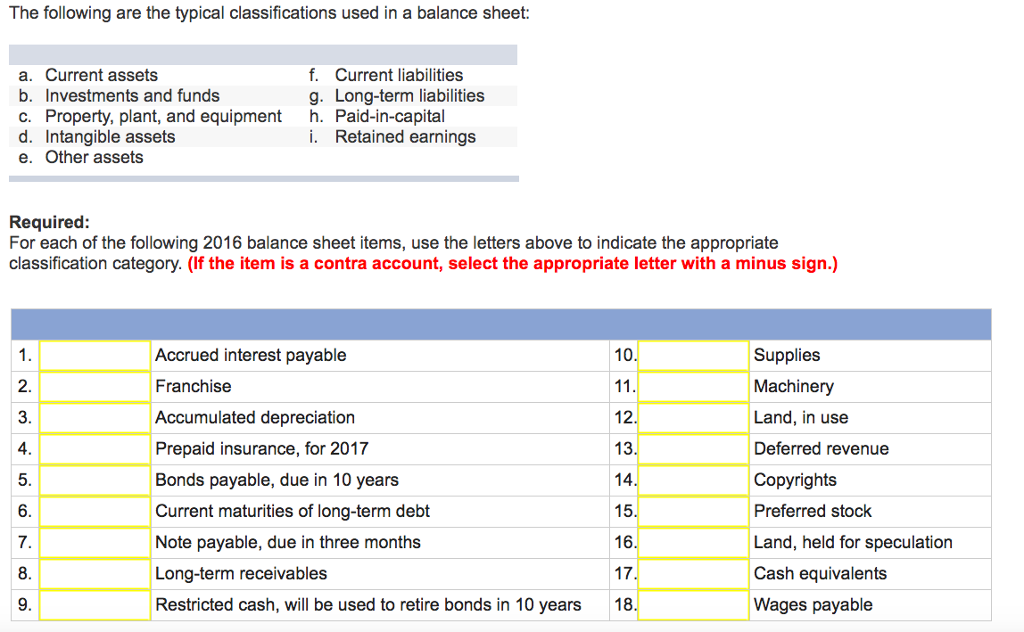Viewport: 1024px width, 632px height.
Task: Select the answer field for Bonds payable
Action: pos(95,480)
